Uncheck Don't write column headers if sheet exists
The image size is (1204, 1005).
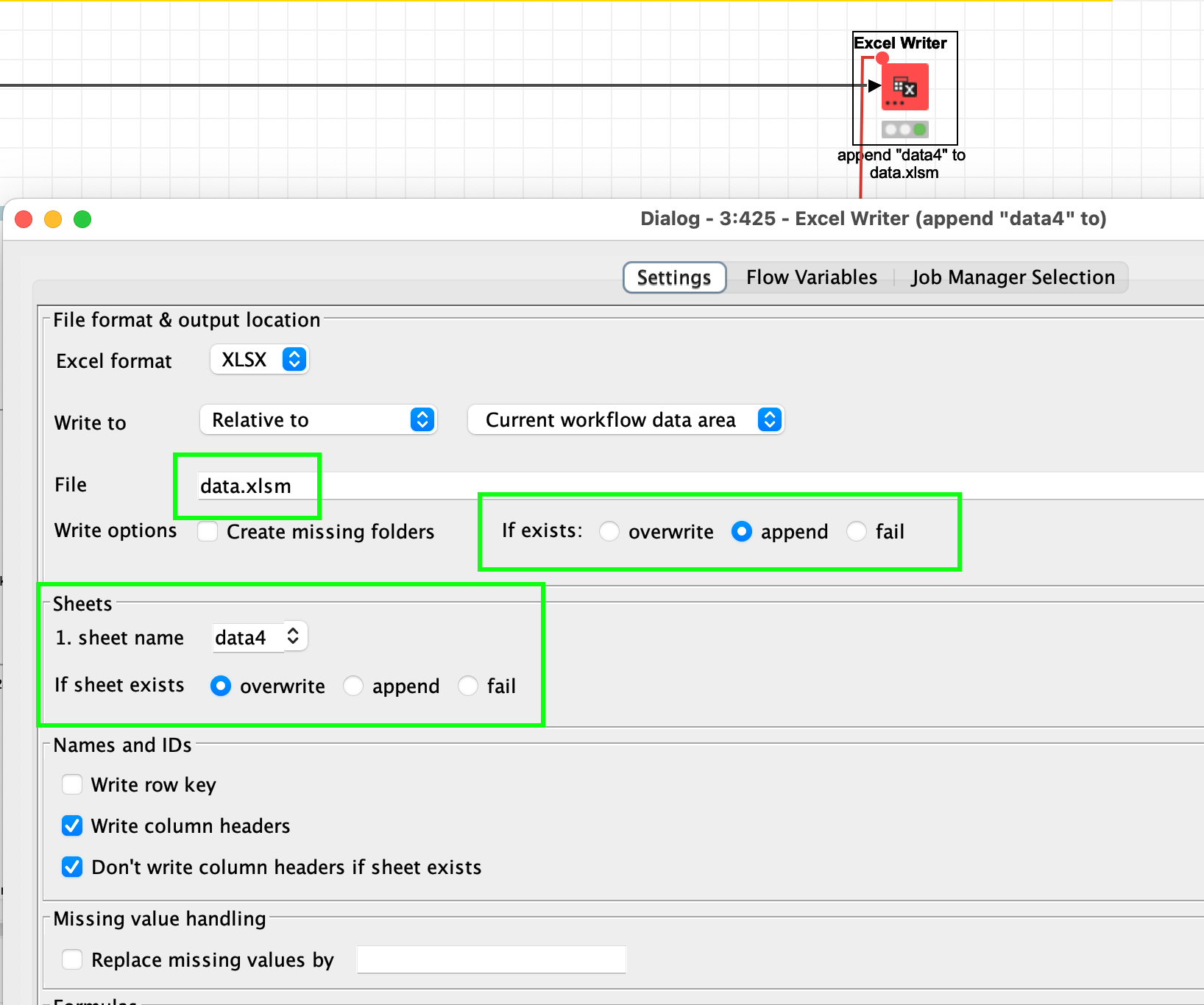tap(72, 867)
